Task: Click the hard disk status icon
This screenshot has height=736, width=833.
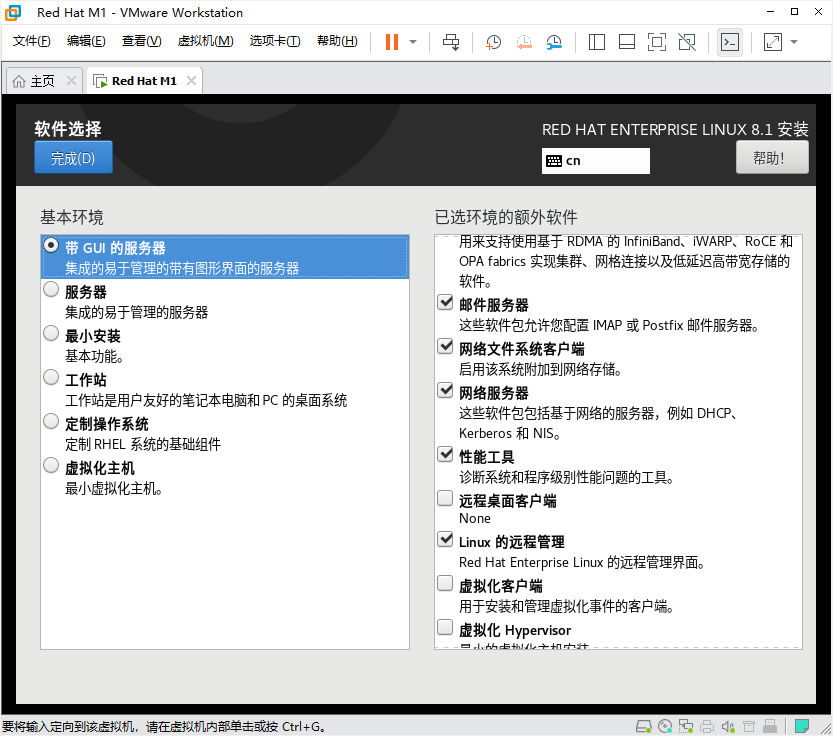Action: point(644,726)
